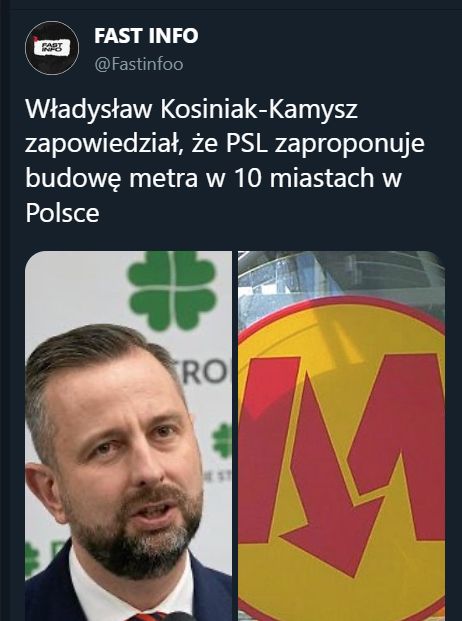Click the small clover beside the man's eye

[x=222, y=440]
